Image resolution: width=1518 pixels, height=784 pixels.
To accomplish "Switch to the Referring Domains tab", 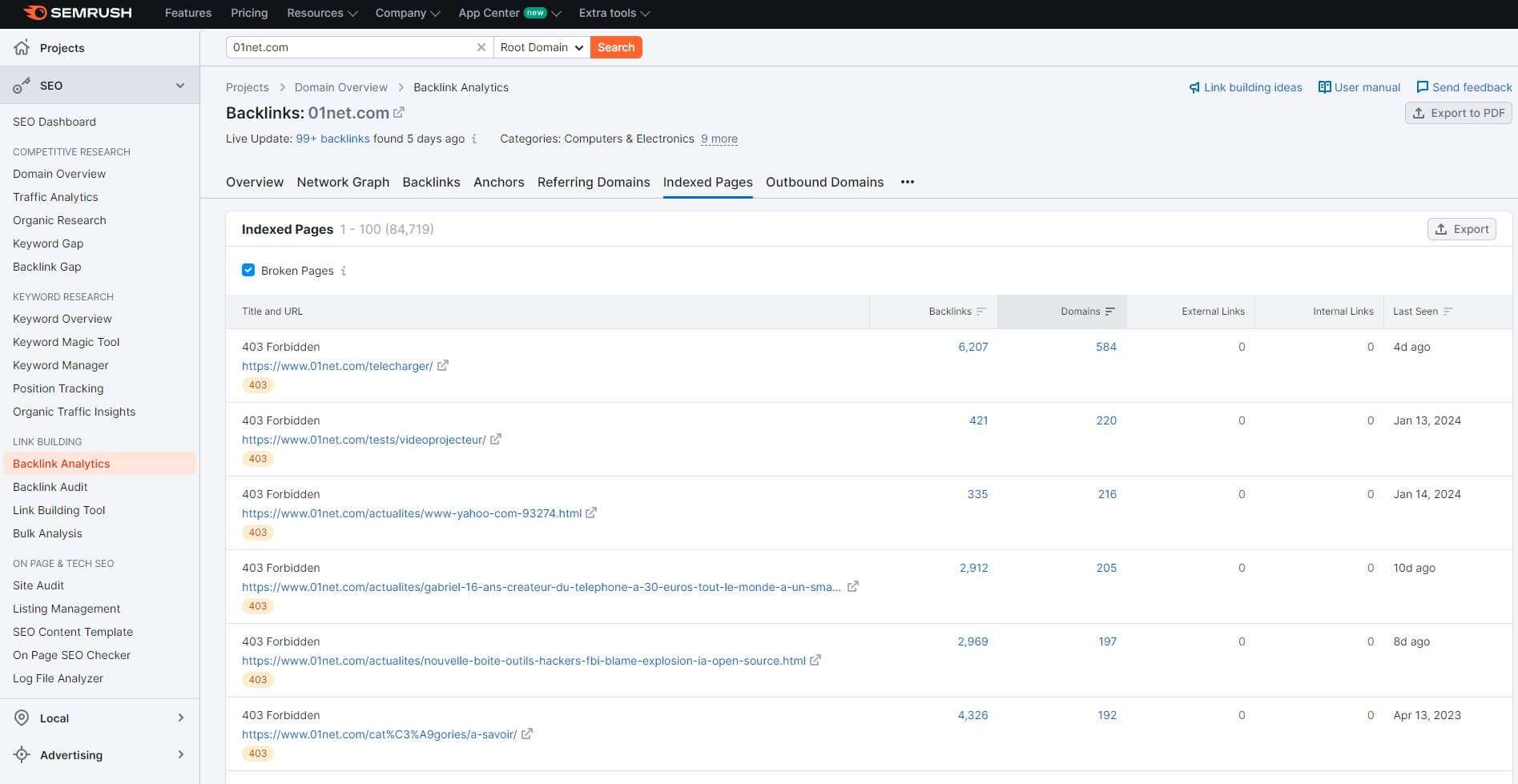I will tap(594, 182).
